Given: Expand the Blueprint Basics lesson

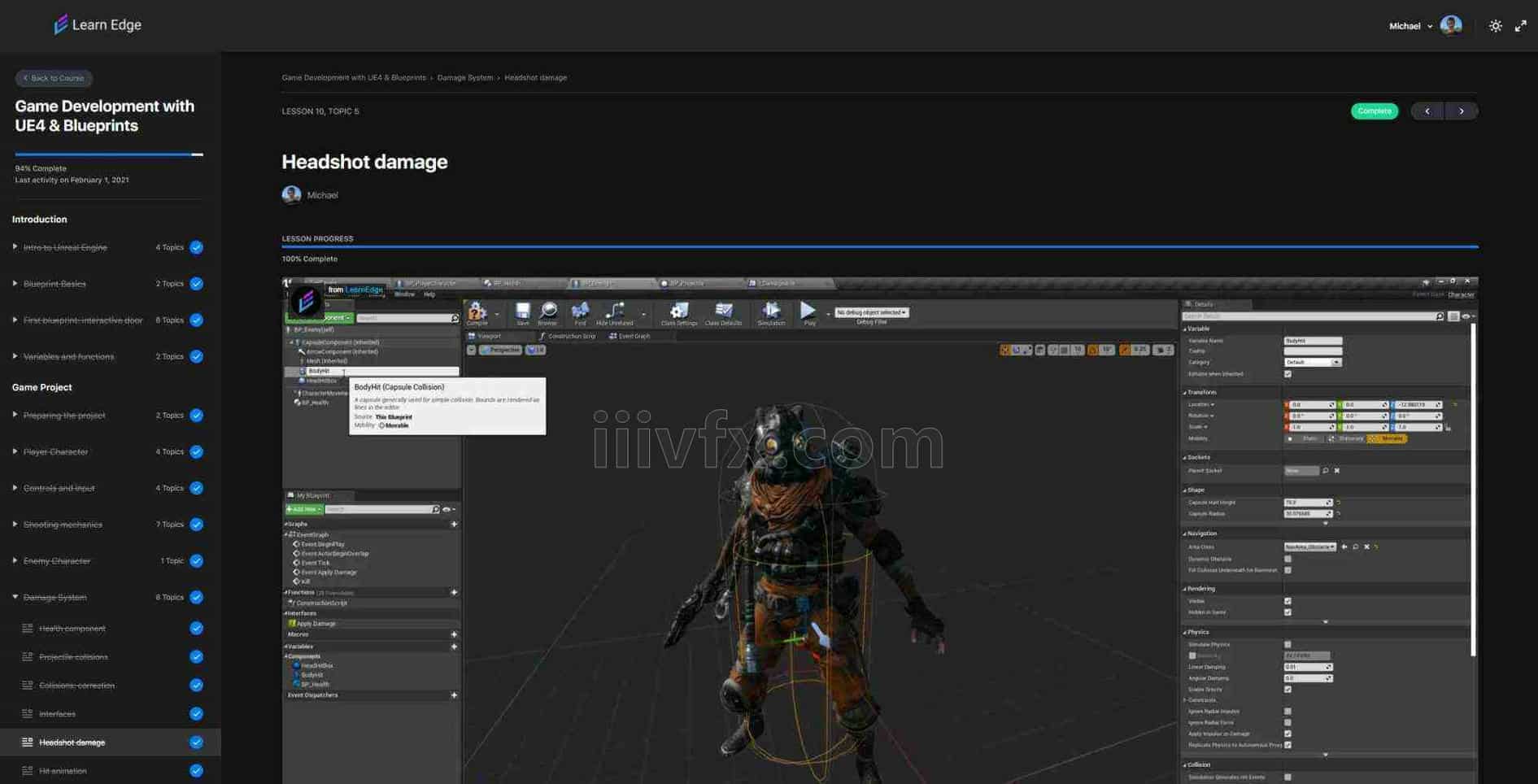Looking at the screenshot, I should [15, 284].
